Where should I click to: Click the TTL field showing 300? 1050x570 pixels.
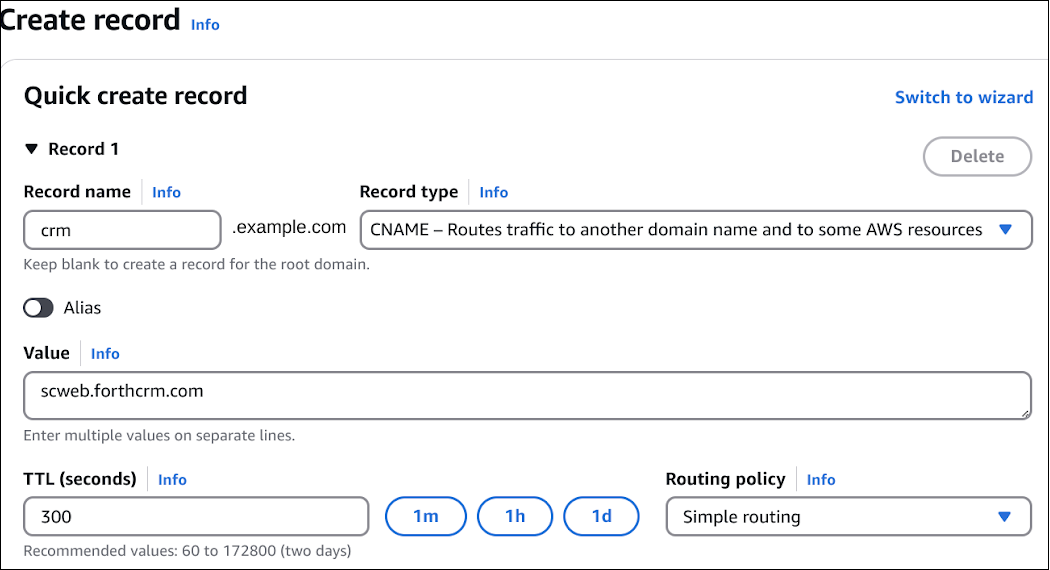(x=196, y=517)
